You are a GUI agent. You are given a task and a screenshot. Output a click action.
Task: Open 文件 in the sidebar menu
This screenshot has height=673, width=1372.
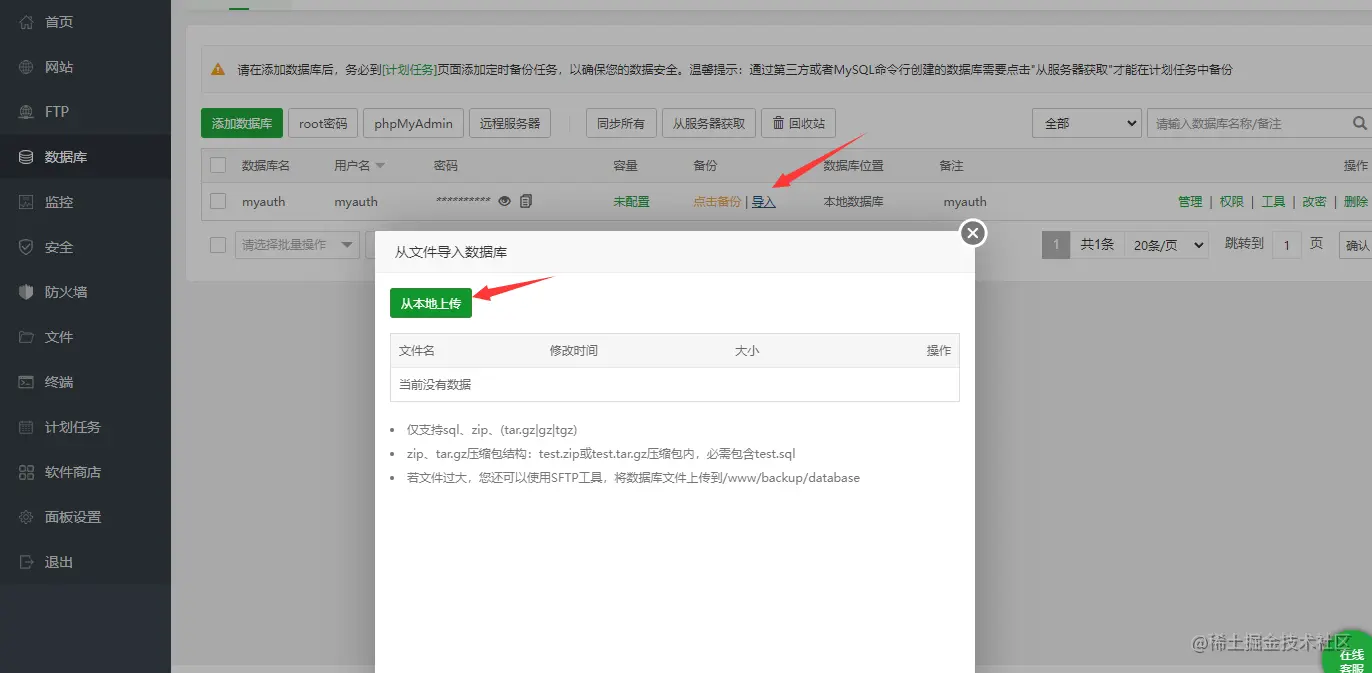[x=59, y=337]
